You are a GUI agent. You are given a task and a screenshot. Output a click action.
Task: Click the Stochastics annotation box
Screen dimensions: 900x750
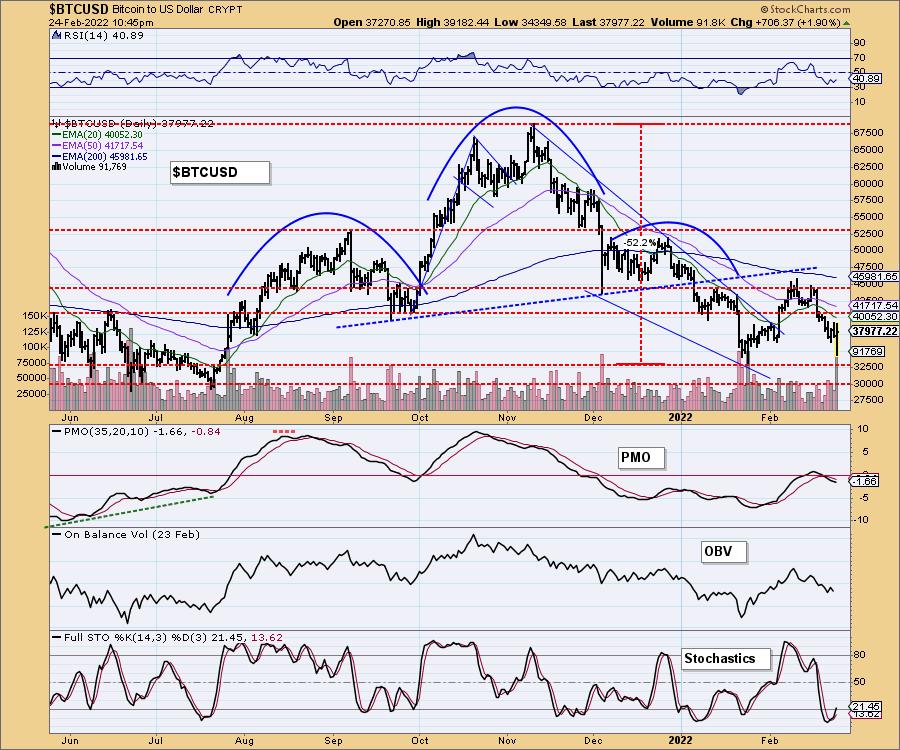click(x=726, y=659)
